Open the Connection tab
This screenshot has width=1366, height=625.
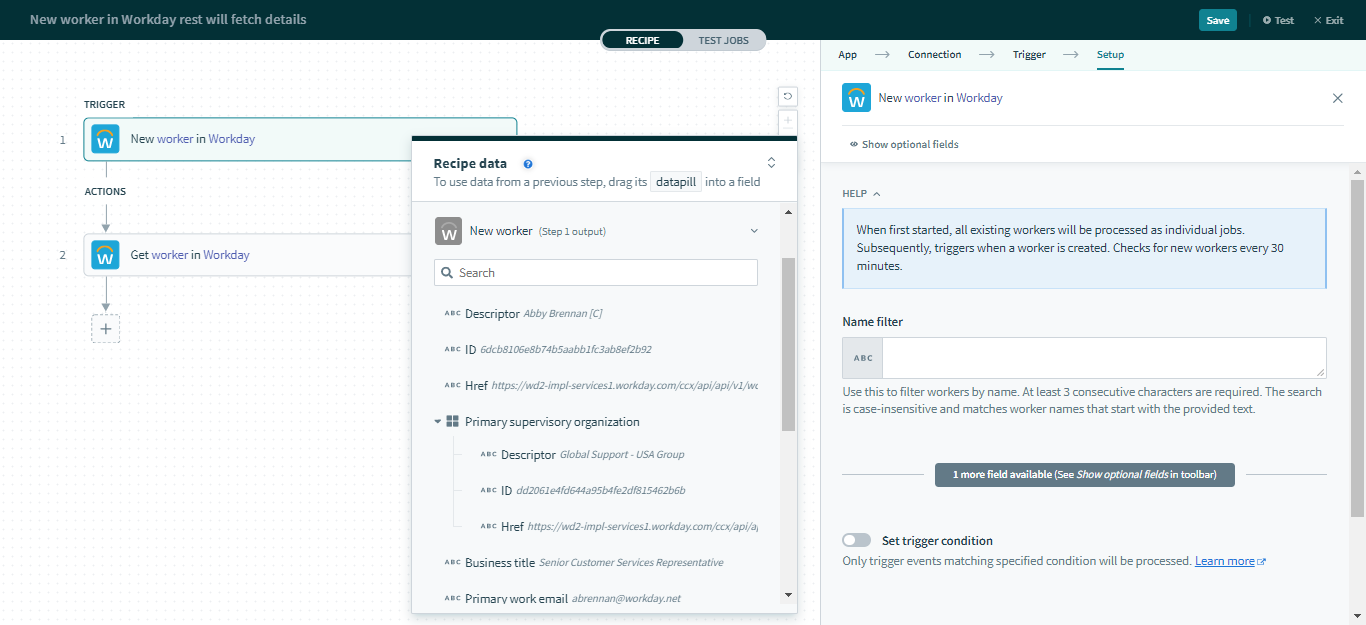click(934, 55)
